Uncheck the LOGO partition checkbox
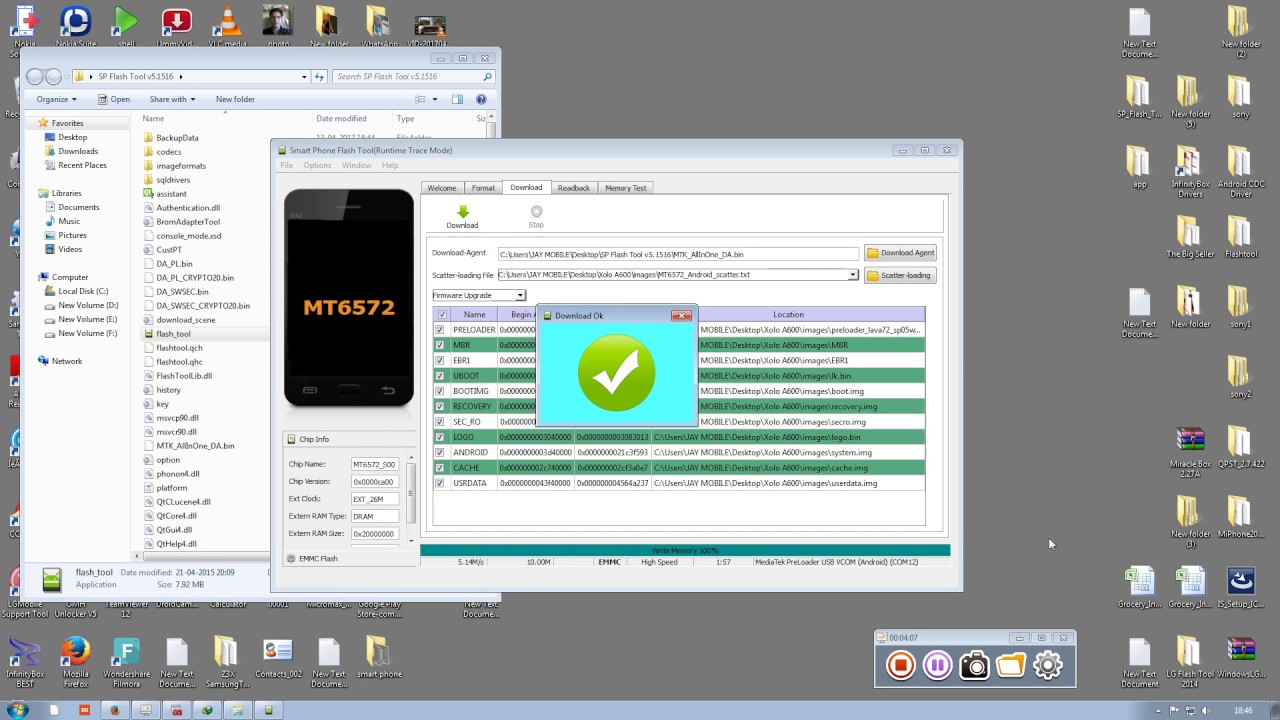This screenshot has width=1280, height=720. 440,437
